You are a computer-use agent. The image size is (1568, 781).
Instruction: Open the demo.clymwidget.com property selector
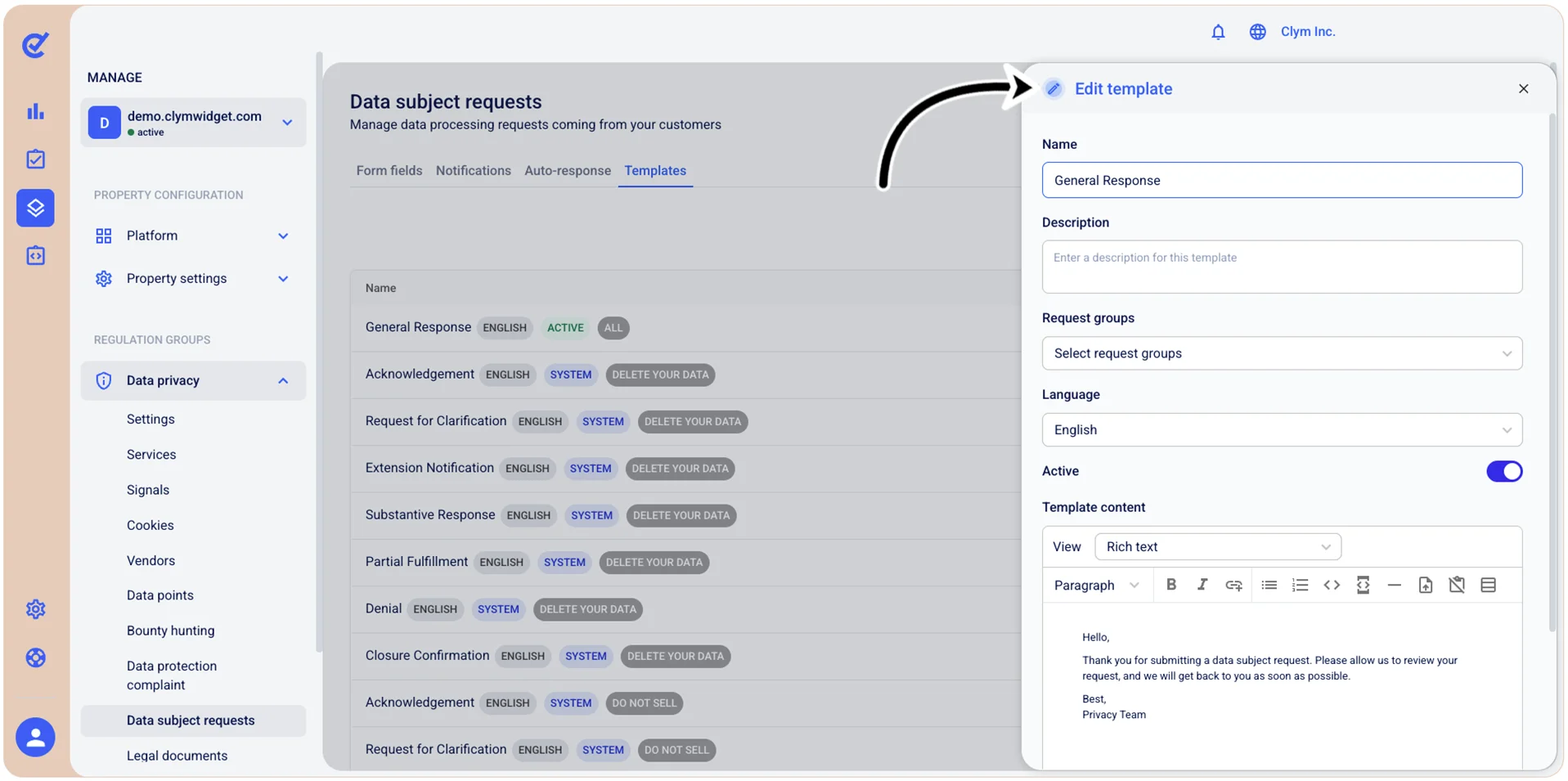coord(193,123)
